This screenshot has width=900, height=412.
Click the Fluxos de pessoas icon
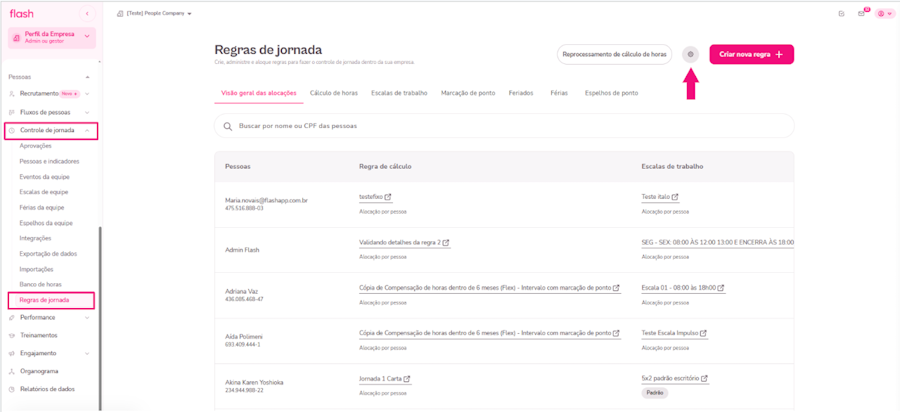[x=12, y=112]
